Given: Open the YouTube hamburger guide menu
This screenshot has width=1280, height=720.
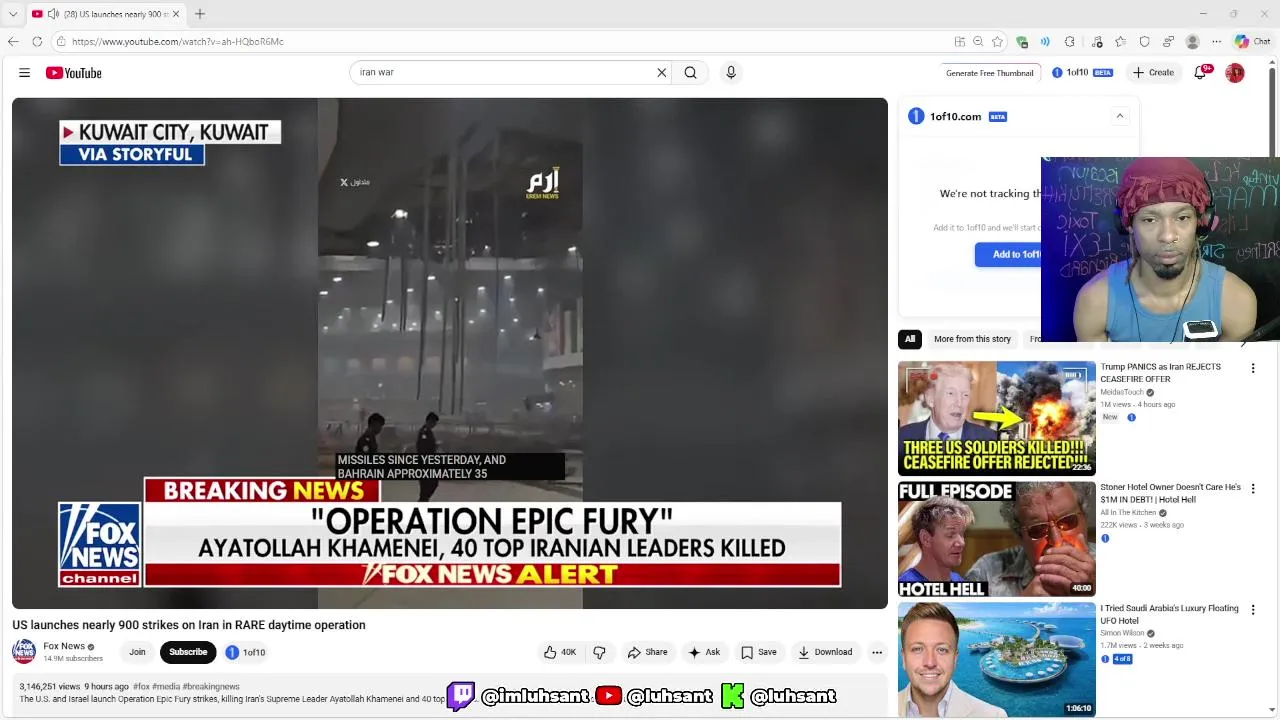Looking at the screenshot, I should click(24, 73).
